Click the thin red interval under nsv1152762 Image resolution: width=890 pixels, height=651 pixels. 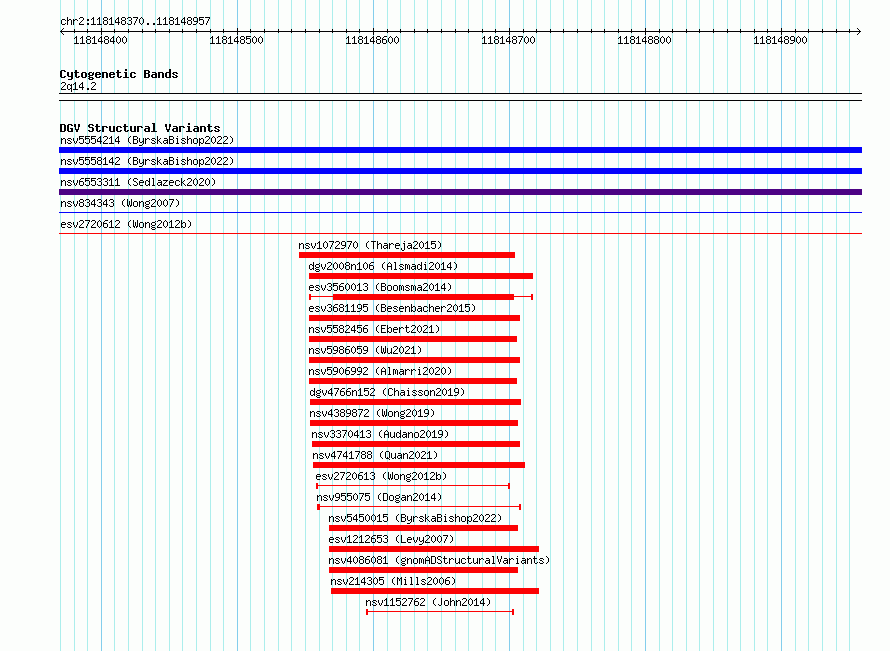point(440,612)
